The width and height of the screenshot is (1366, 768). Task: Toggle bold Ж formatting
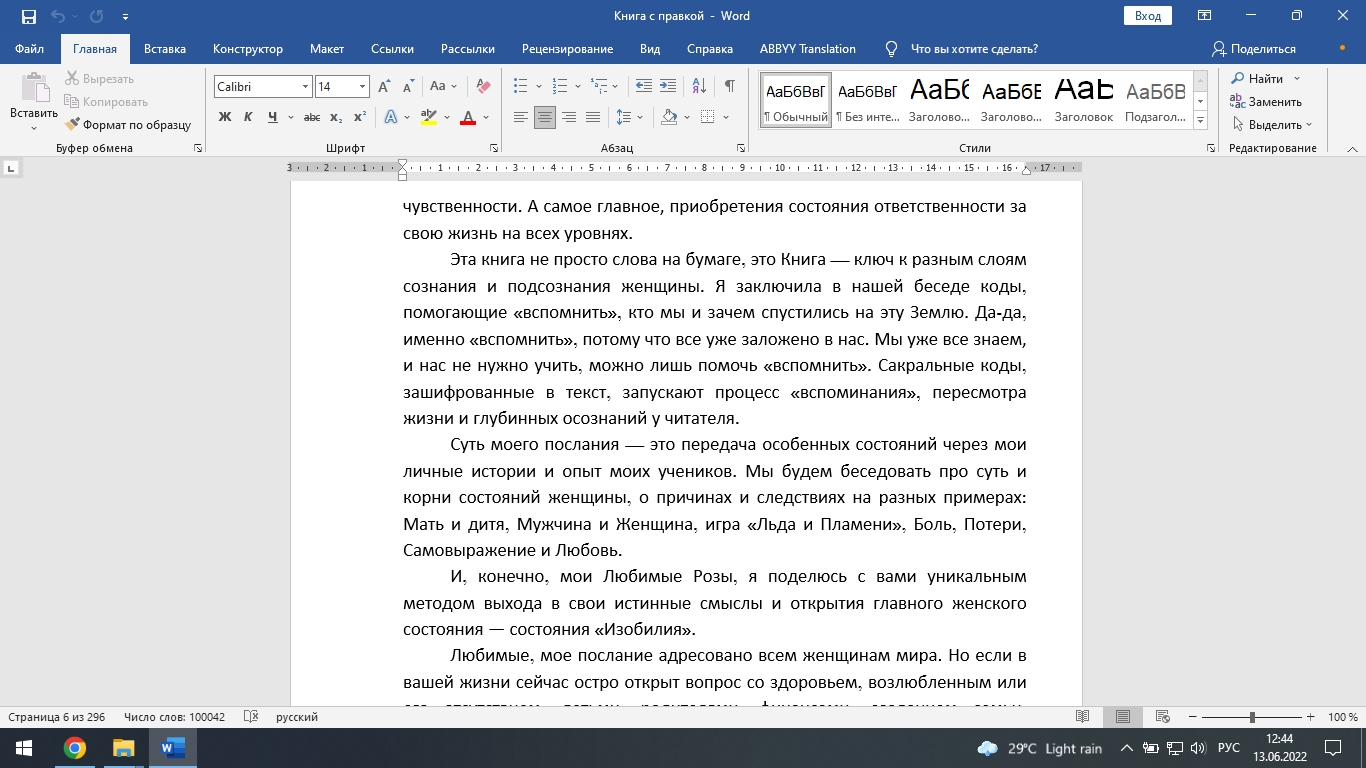click(x=225, y=117)
